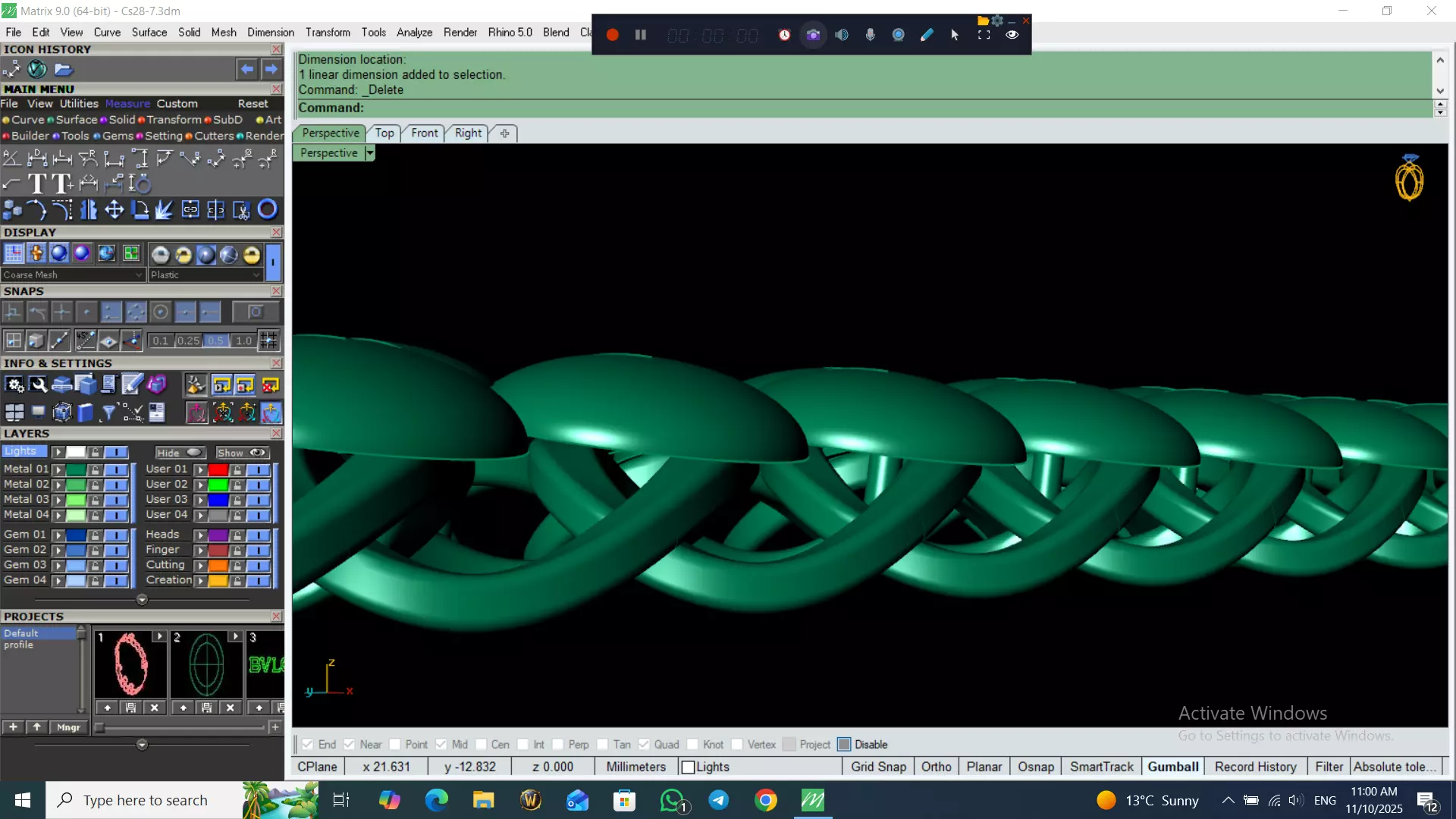Click the printer icon in Info & Settings
Screen dimensions: 1456x819
pos(61,385)
